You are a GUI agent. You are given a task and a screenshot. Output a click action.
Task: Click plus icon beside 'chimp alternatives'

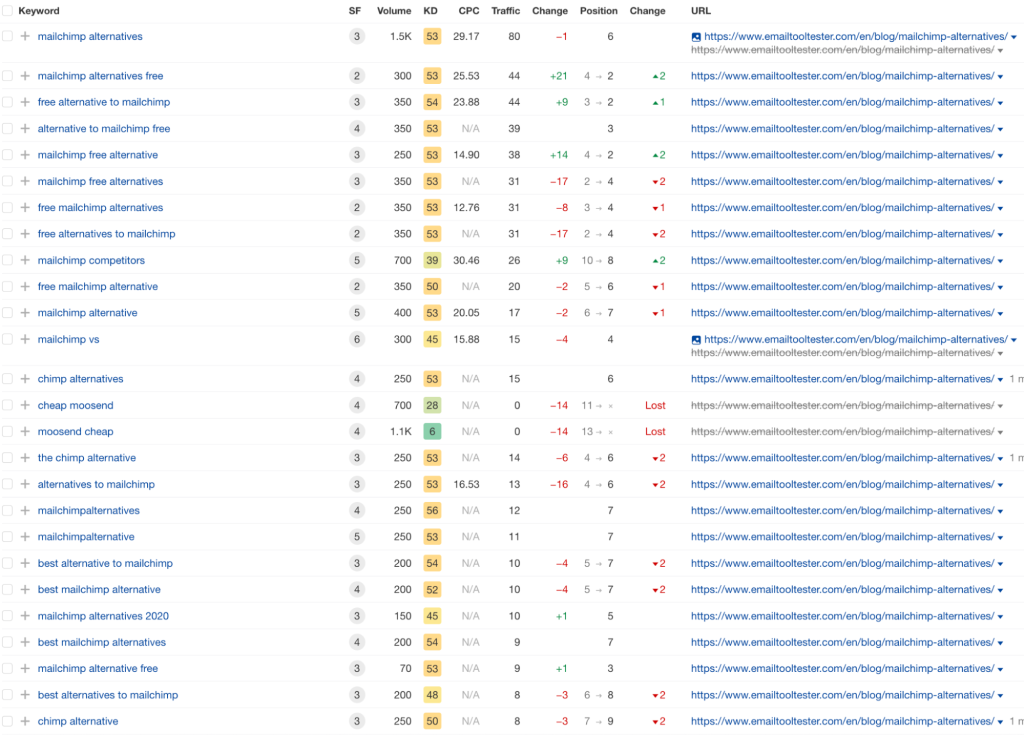click(25, 379)
